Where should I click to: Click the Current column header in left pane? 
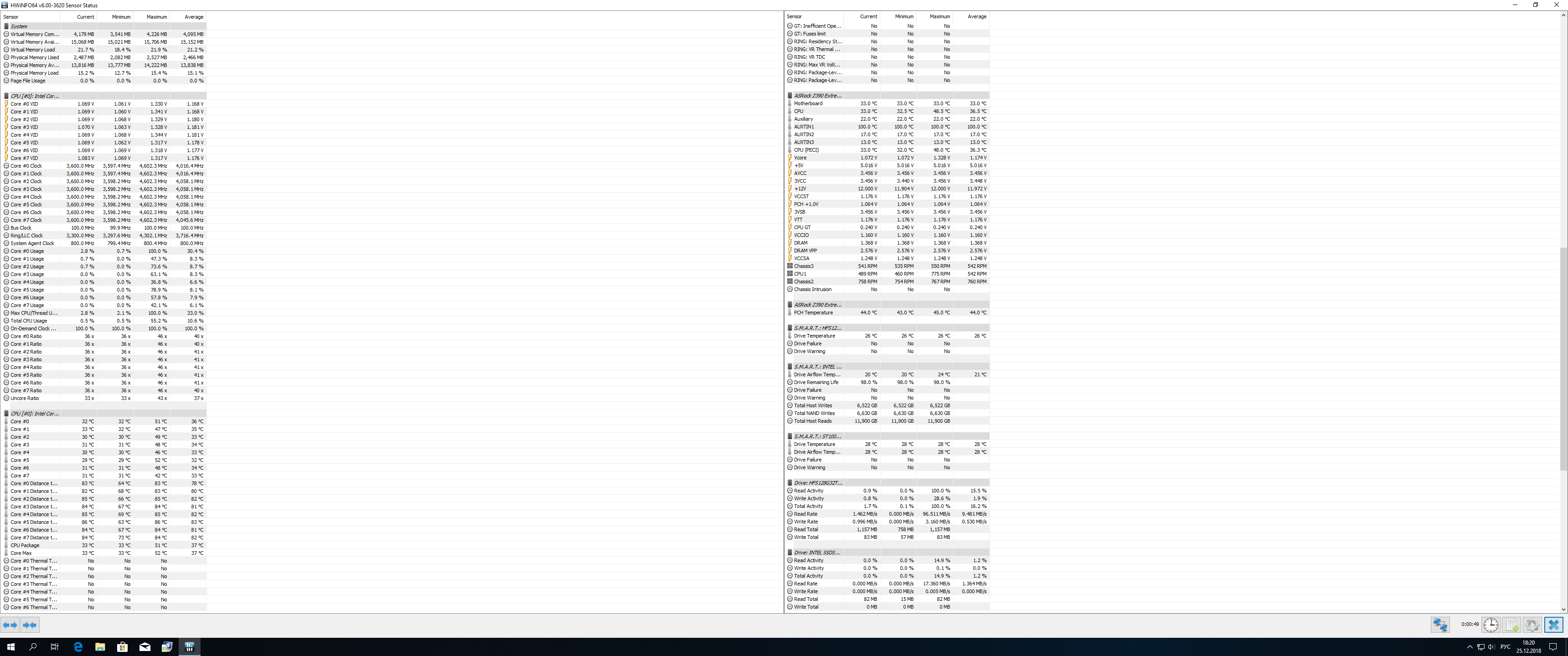tap(85, 17)
